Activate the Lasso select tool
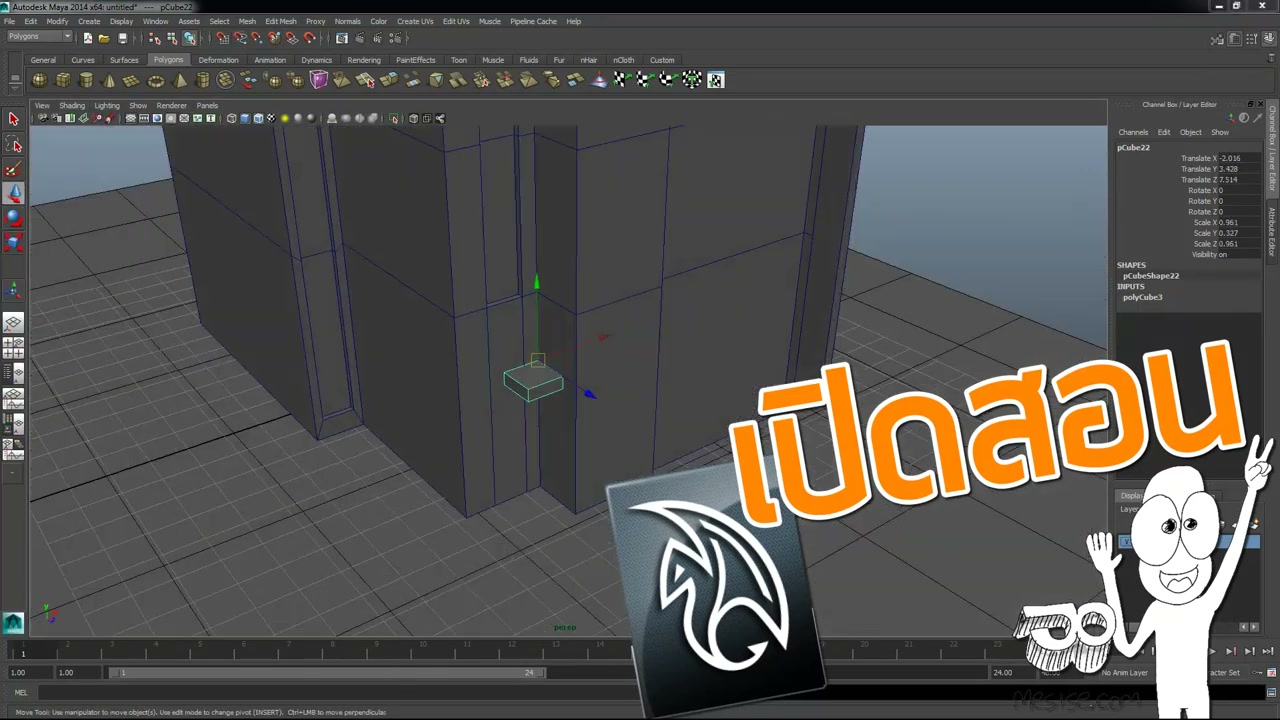The height and width of the screenshot is (720, 1280). tap(13, 145)
